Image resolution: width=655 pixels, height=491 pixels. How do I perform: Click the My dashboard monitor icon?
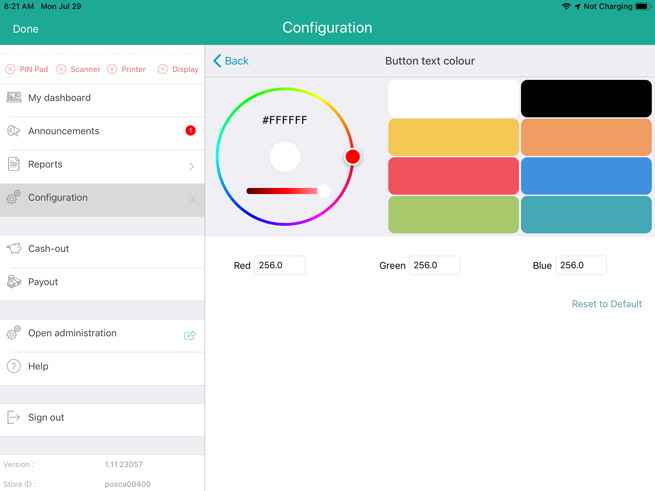14,97
